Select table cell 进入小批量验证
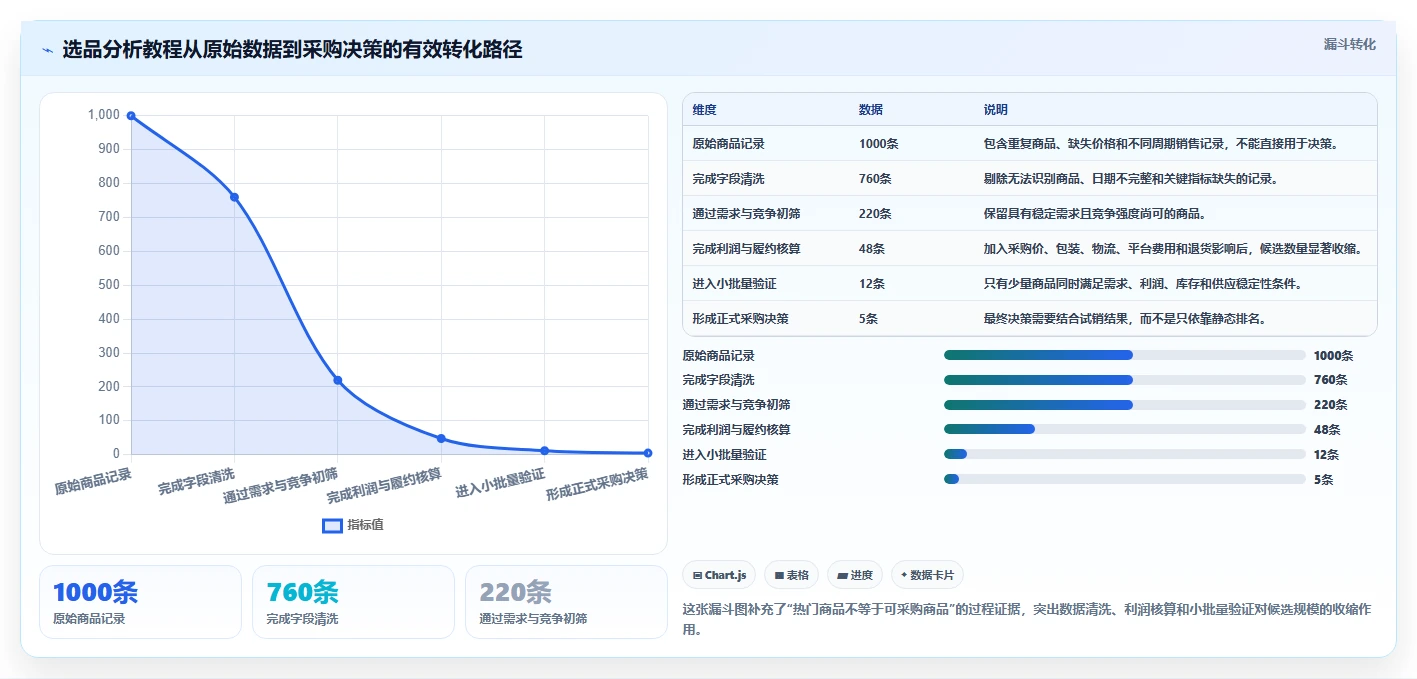This screenshot has height=679, width=1417. (x=734, y=284)
